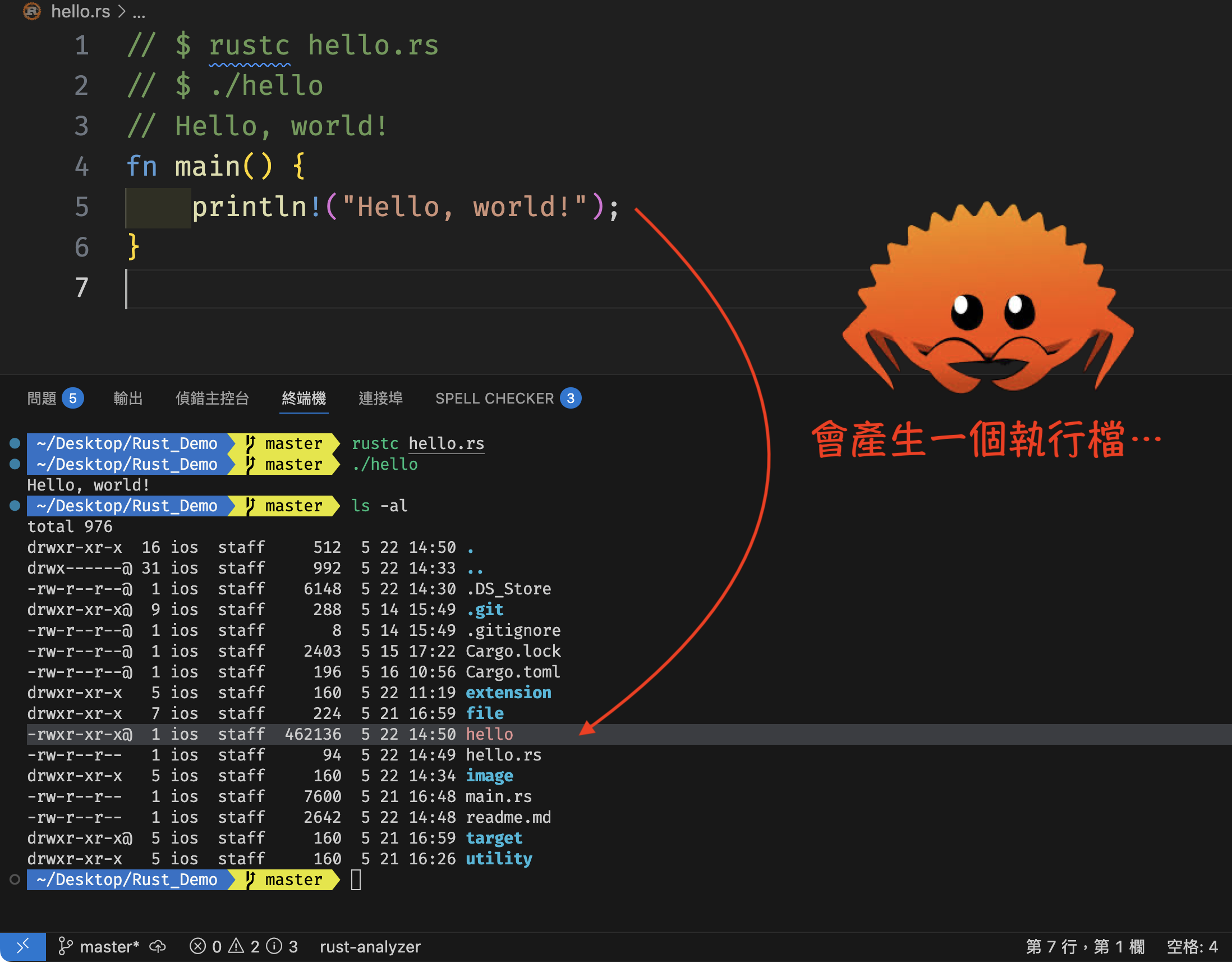Click the target directory in listing
The width and height of the screenshot is (1232, 962).
(x=494, y=838)
